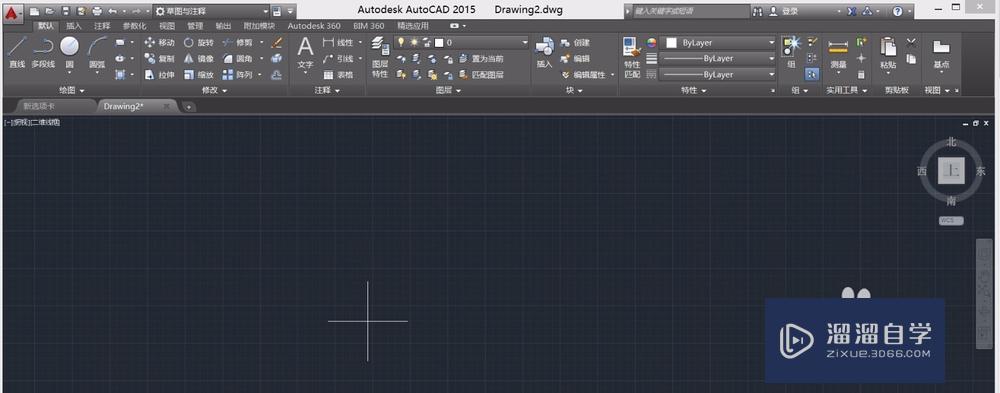Open Layer Properties (图层特性)

(x=380, y=57)
